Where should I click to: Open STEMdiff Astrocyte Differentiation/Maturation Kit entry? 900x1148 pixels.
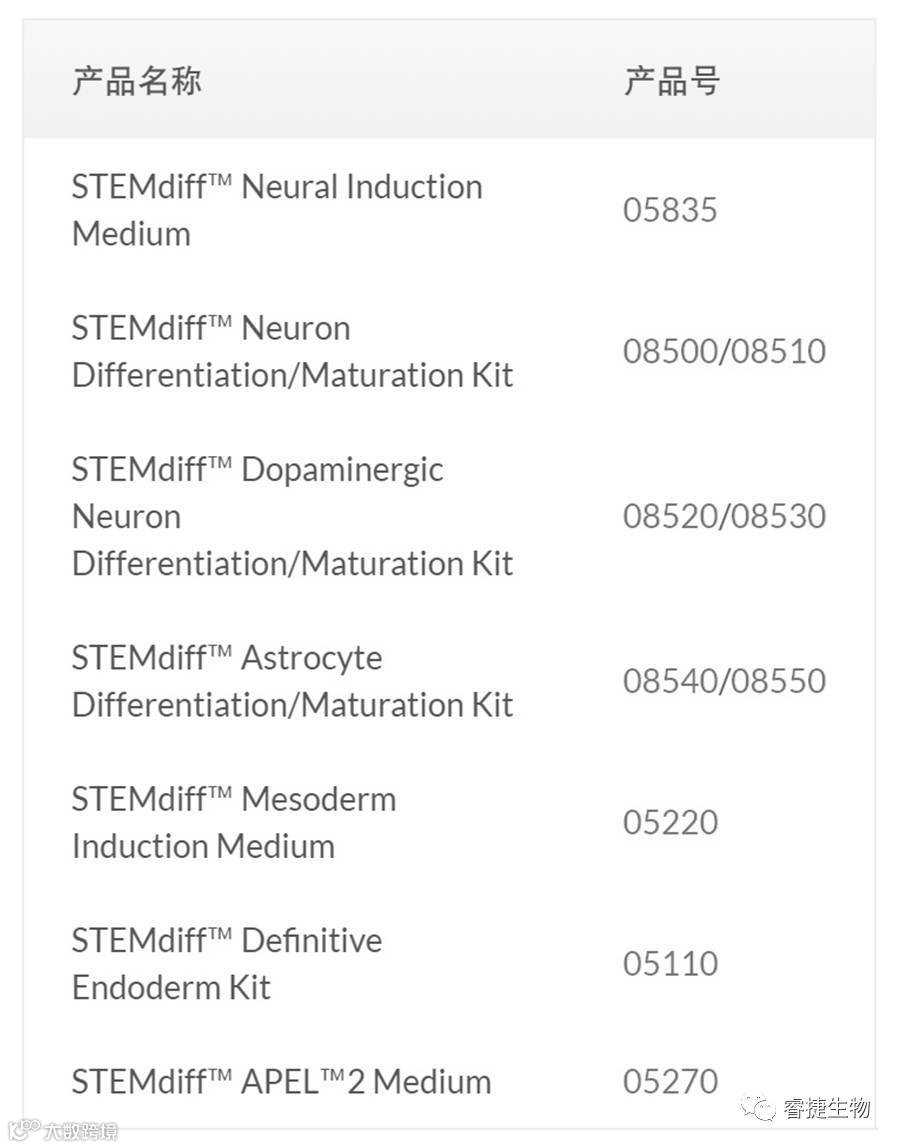point(292,681)
